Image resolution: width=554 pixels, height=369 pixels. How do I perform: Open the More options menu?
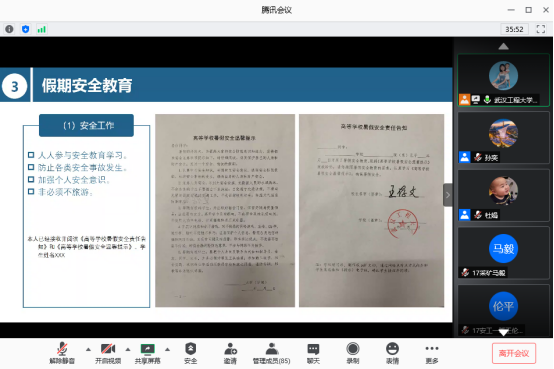[432, 353]
